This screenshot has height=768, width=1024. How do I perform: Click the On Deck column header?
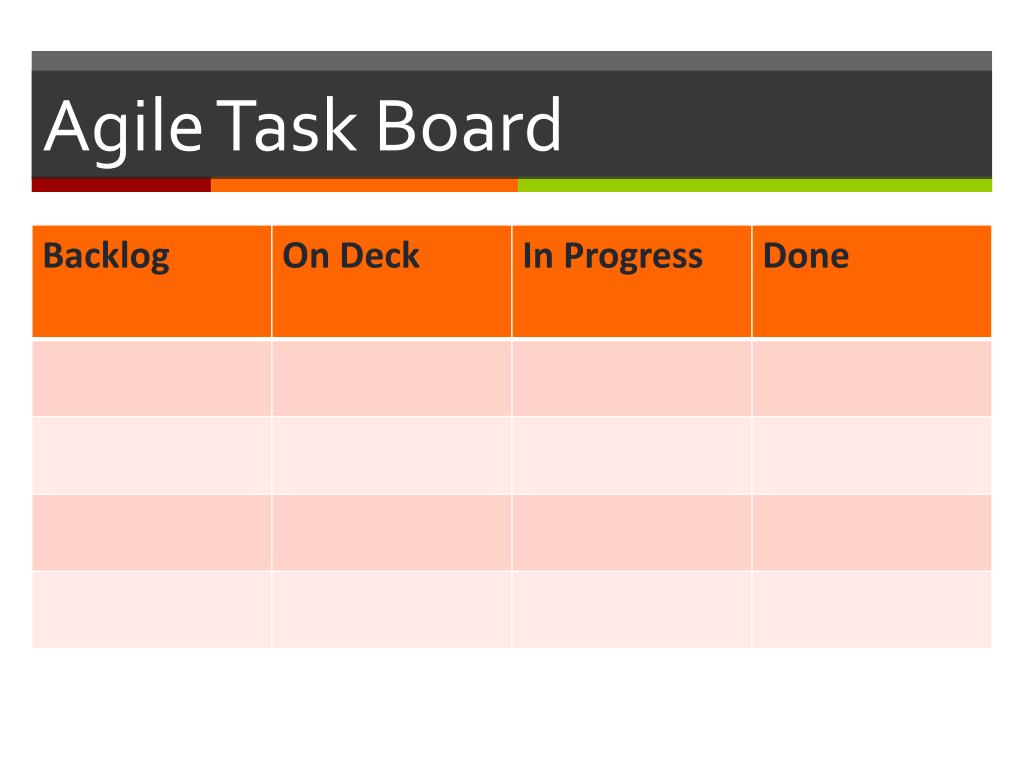[392, 281]
